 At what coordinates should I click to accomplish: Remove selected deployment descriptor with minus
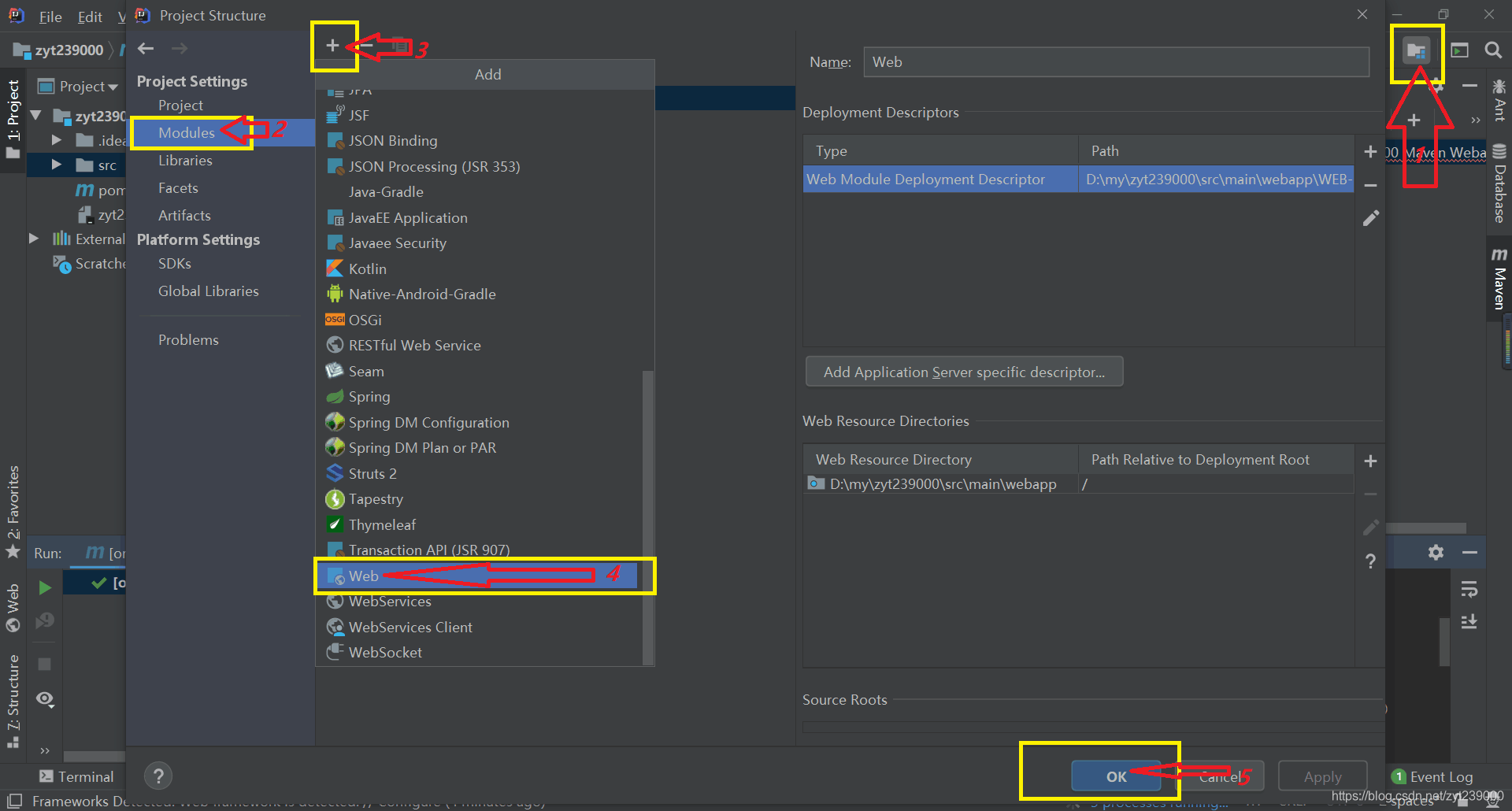coord(1370,185)
